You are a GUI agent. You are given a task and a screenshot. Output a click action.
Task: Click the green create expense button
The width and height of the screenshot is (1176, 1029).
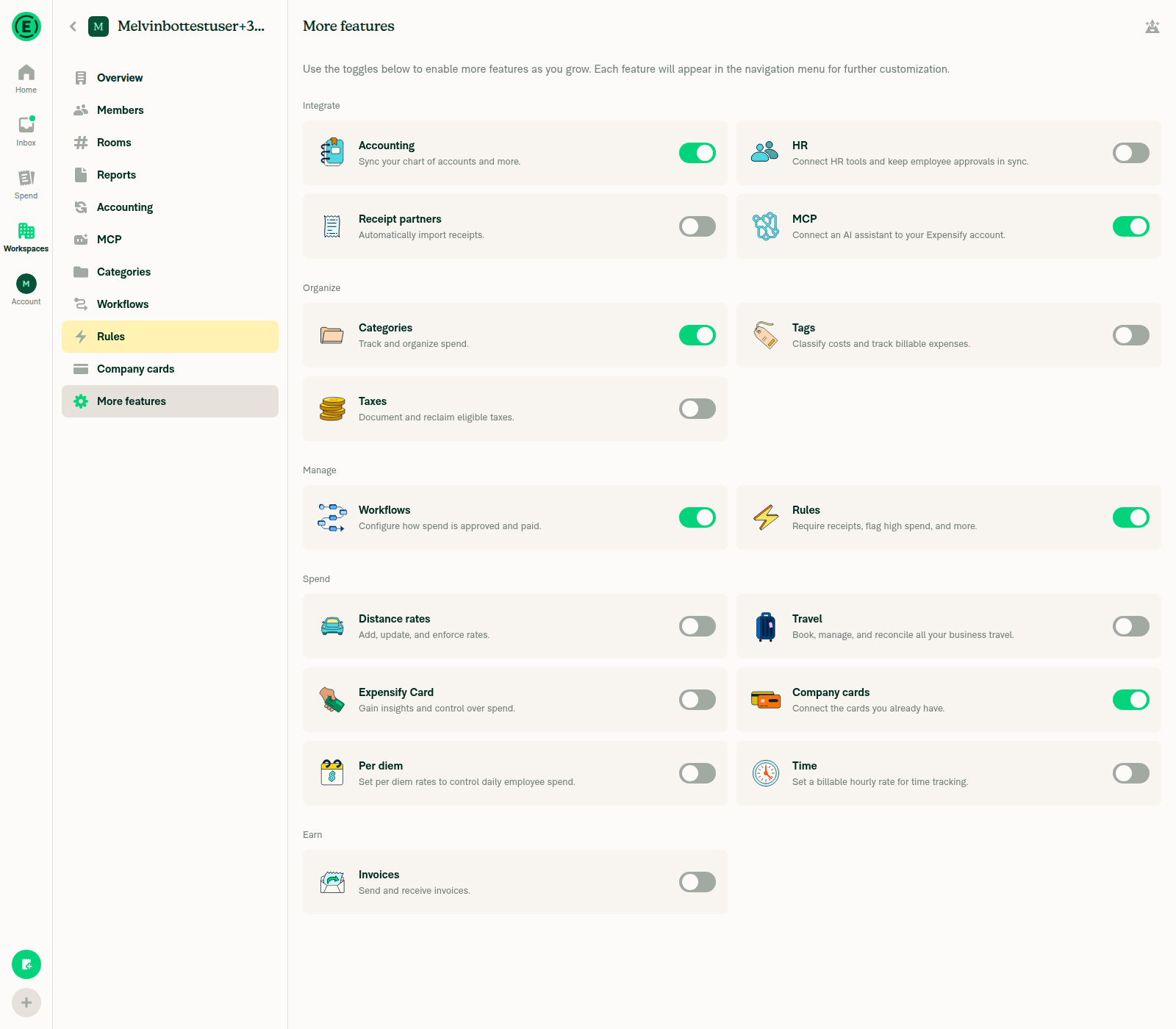coord(26,964)
